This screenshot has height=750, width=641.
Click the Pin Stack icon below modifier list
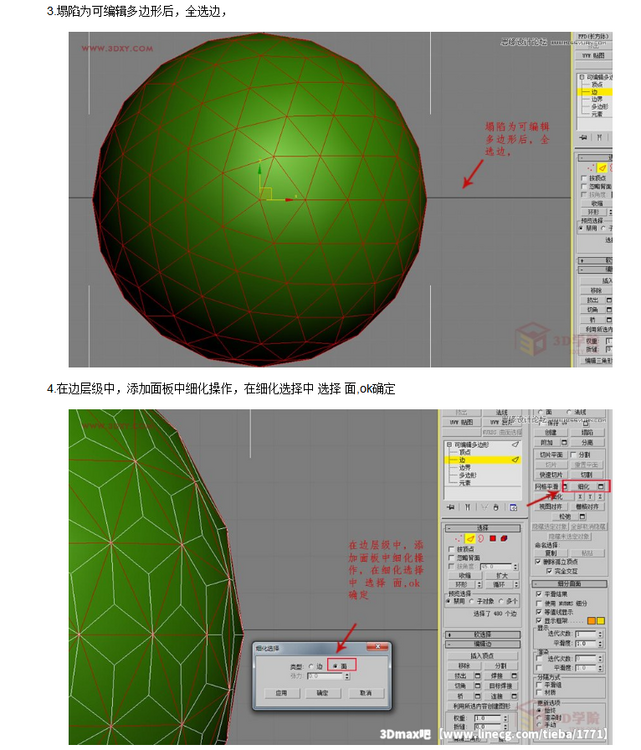point(451,507)
